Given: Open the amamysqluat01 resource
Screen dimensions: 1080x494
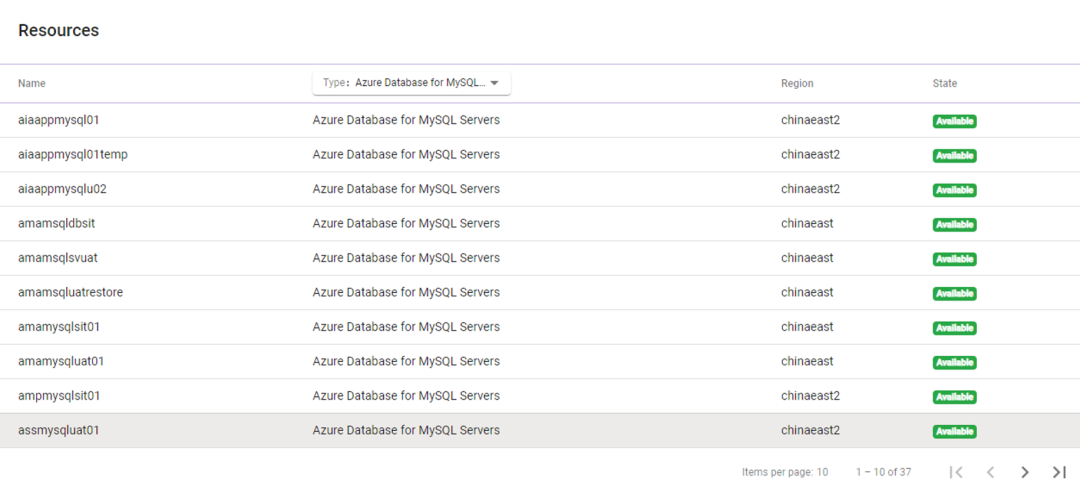Looking at the screenshot, I should click(61, 361).
